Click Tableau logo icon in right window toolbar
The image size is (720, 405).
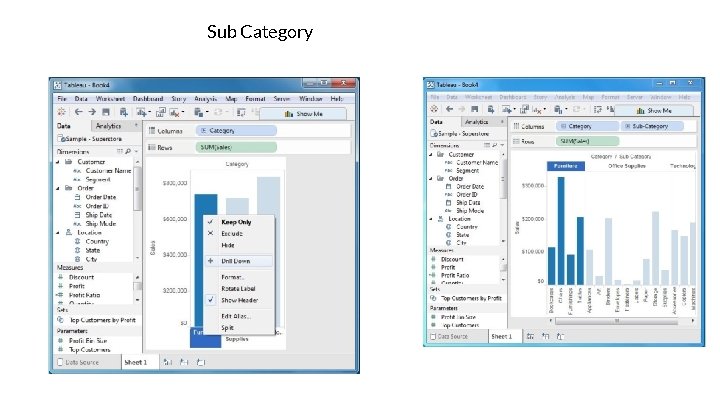(x=433, y=109)
